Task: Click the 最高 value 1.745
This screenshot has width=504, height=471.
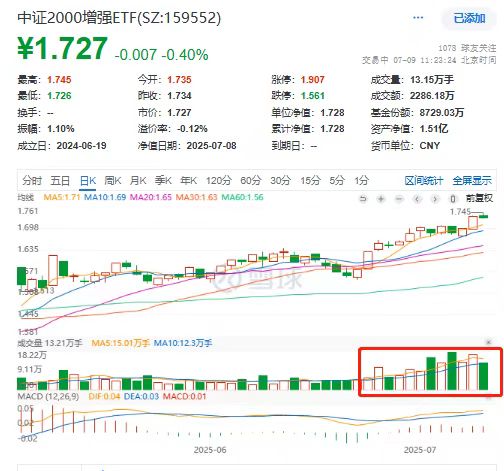Action: [59, 80]
